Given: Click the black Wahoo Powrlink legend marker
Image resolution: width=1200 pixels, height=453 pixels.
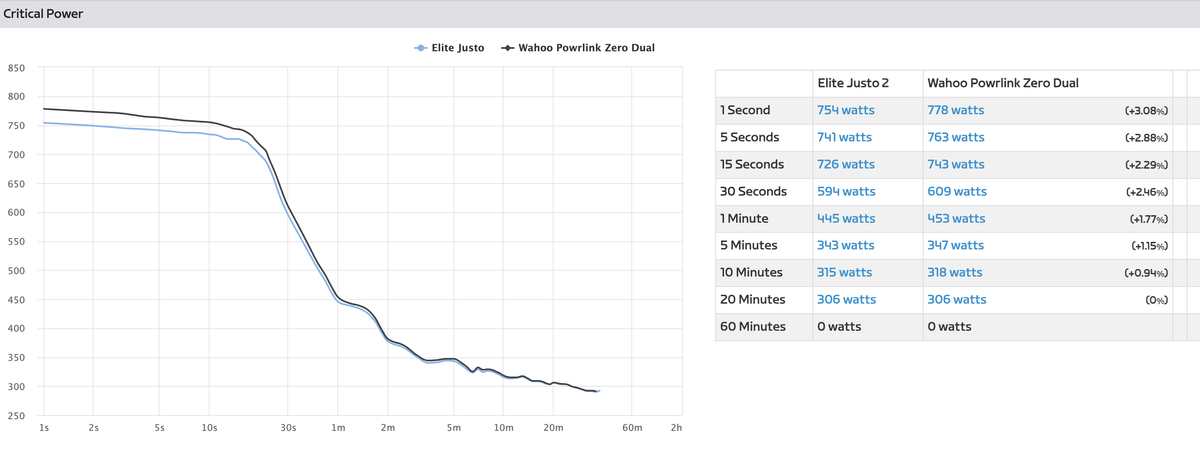Looking at the screenshot, I should tap(507, 48).
